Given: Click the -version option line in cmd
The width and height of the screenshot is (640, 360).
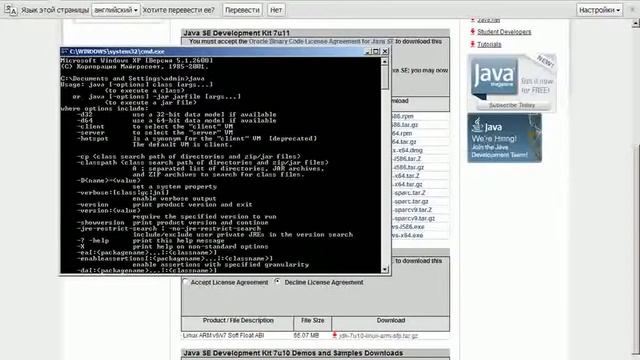Looking at the screenshot, I should tap(164, 204).
